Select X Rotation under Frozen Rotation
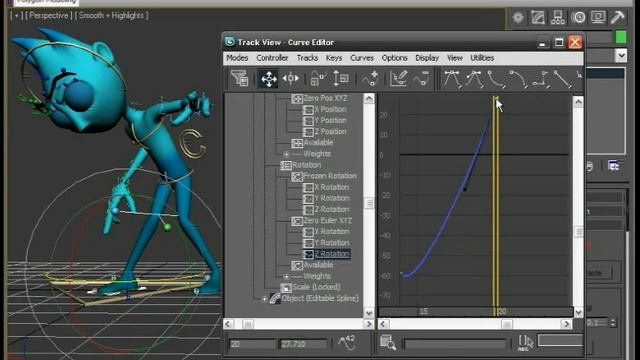Viewport: 640px width, 360px height. (332, 187)
